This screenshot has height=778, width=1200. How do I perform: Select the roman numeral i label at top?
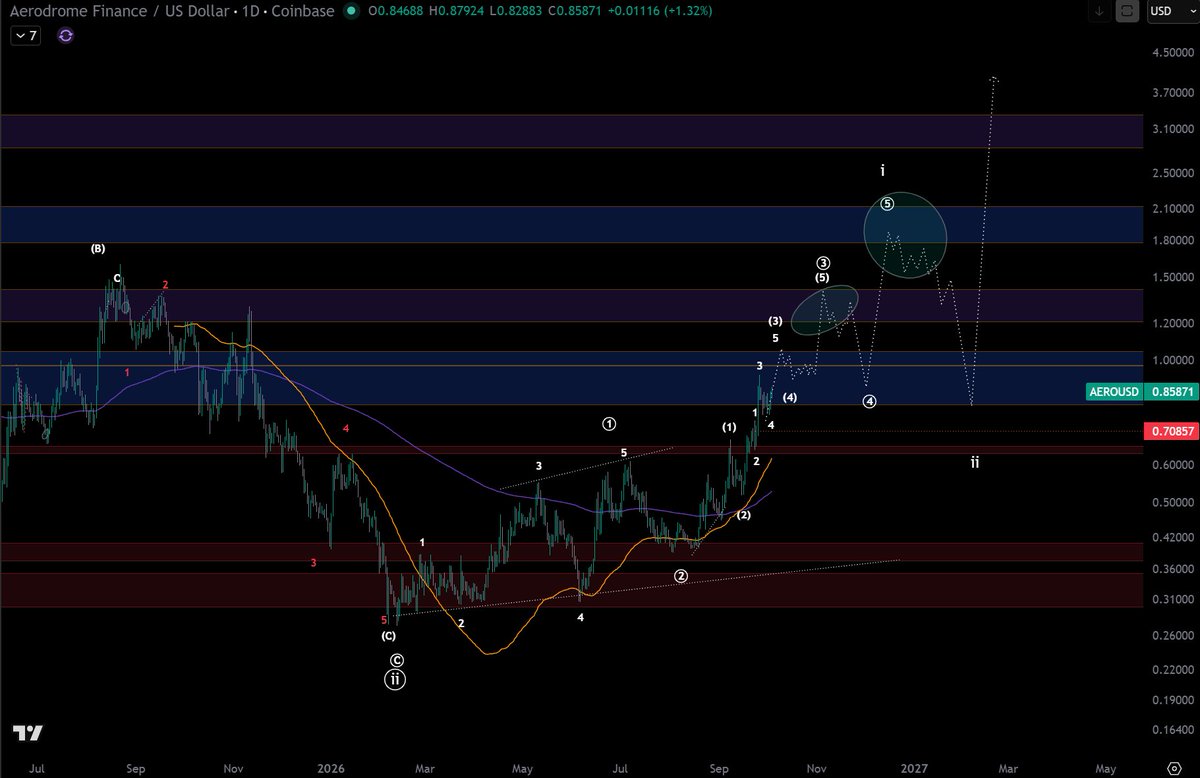click(883, 171)
